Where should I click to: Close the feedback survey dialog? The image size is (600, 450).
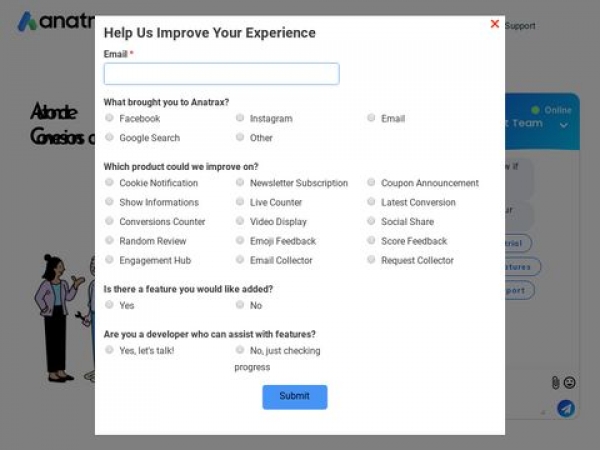pos(494,24)
